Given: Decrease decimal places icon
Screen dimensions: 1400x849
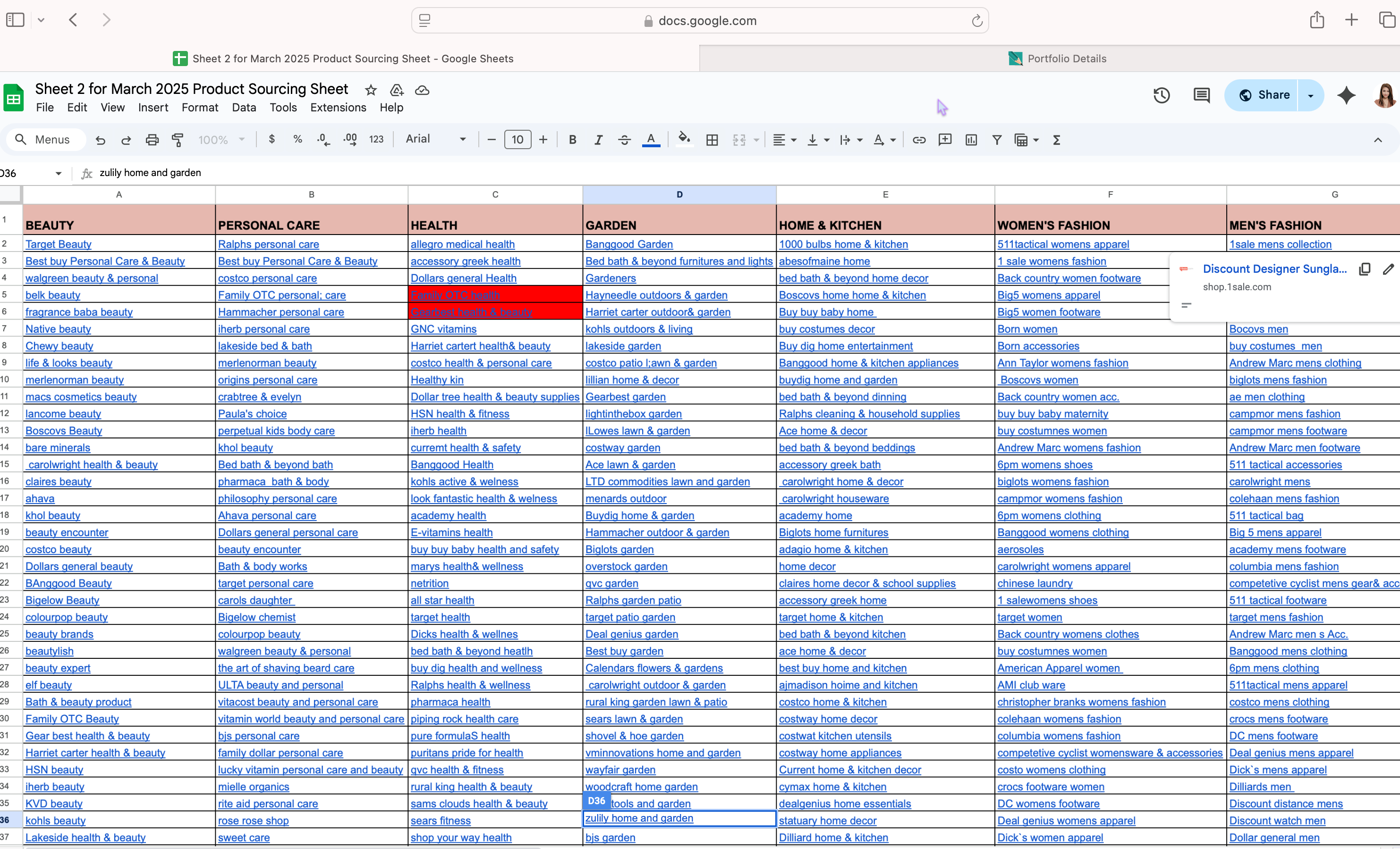Looking at the screenshot, I should pos(323,140).
